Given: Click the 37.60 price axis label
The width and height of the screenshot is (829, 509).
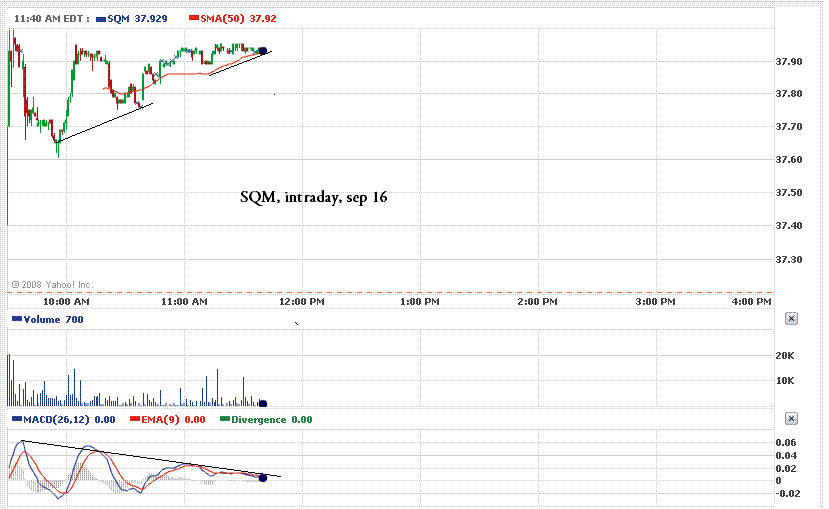Looking at the screenshot, I should 789,160.
